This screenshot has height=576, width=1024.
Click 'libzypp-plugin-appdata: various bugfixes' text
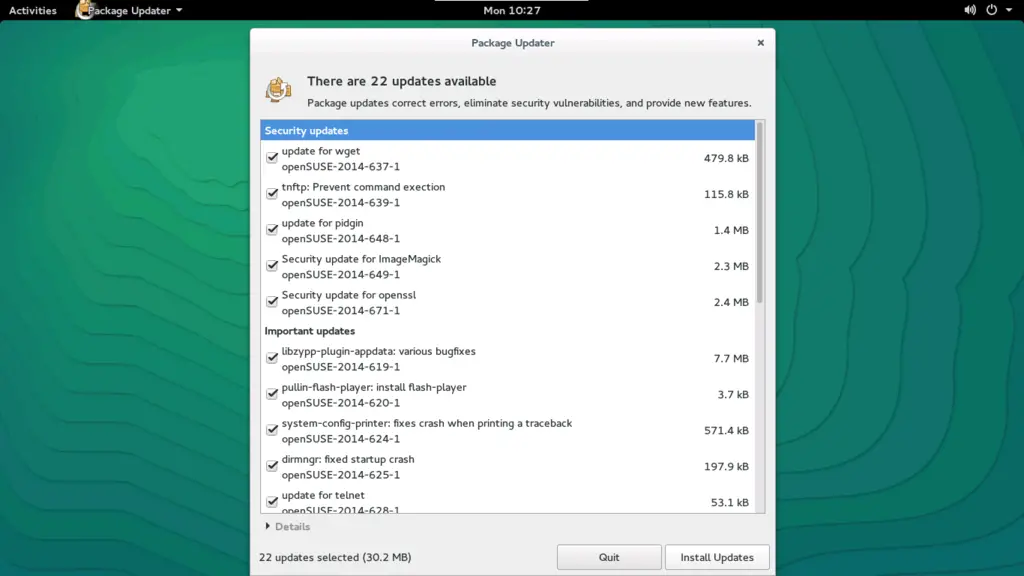click(379, 351)
